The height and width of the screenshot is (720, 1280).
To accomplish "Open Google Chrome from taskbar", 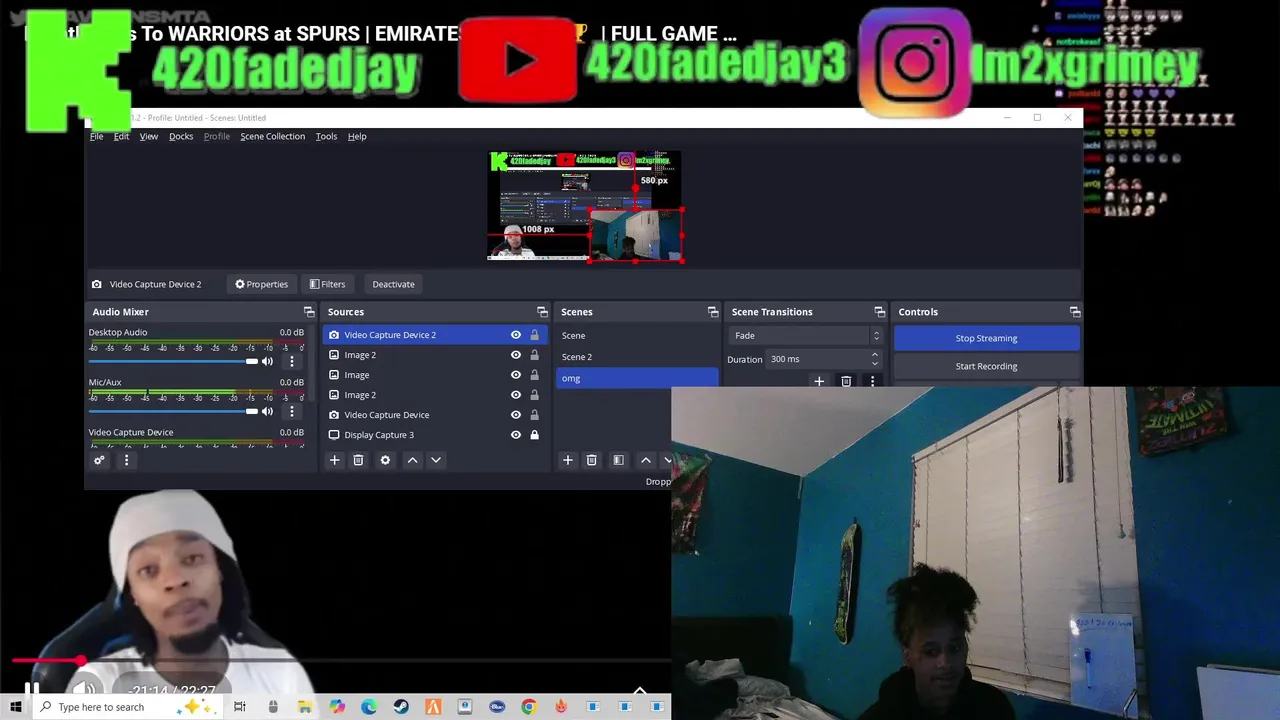I will pos(529,707).
